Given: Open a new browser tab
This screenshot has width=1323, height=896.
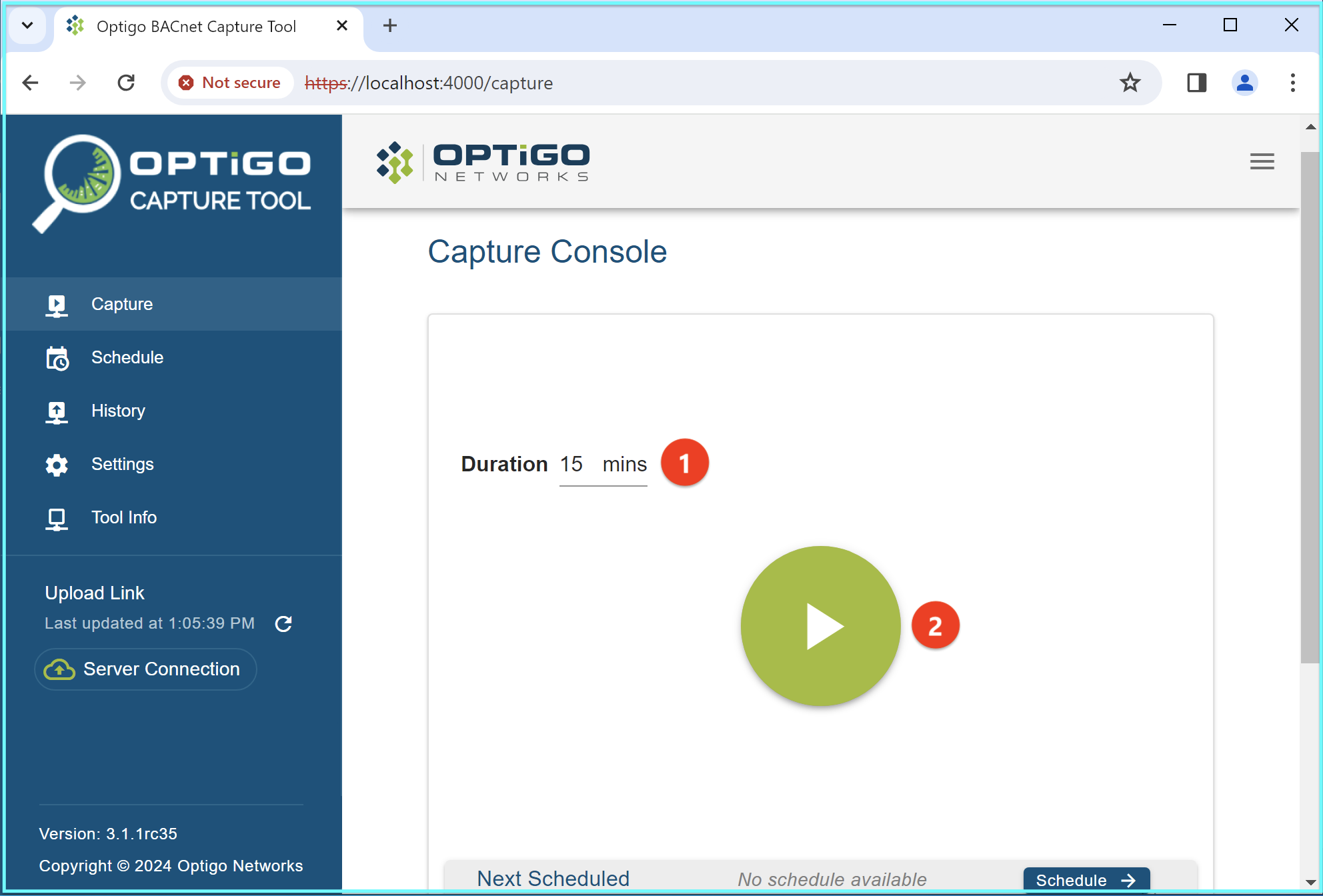Looking at the screenshot, I should pos(390,26).
